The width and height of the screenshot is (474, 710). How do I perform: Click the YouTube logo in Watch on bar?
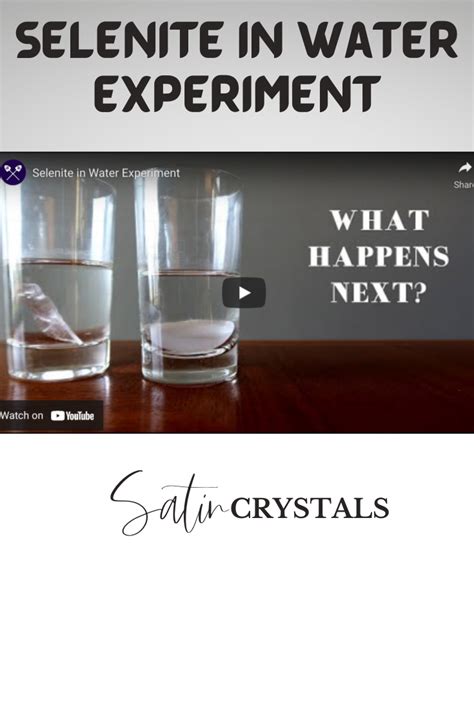coord(72,416)
